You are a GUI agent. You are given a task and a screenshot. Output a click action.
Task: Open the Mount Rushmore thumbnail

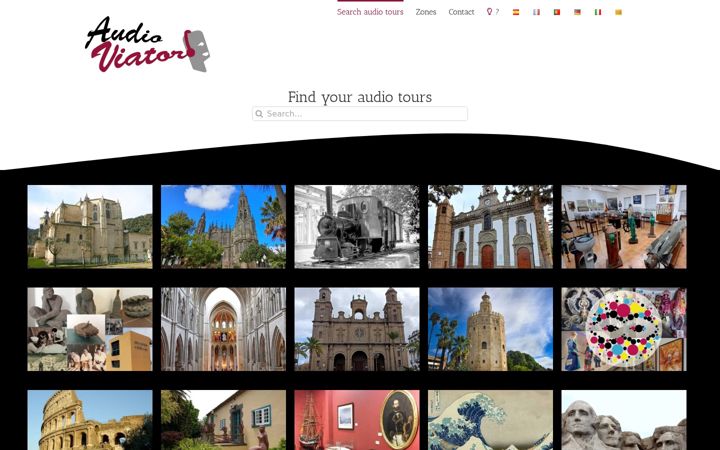click(624, 420)
